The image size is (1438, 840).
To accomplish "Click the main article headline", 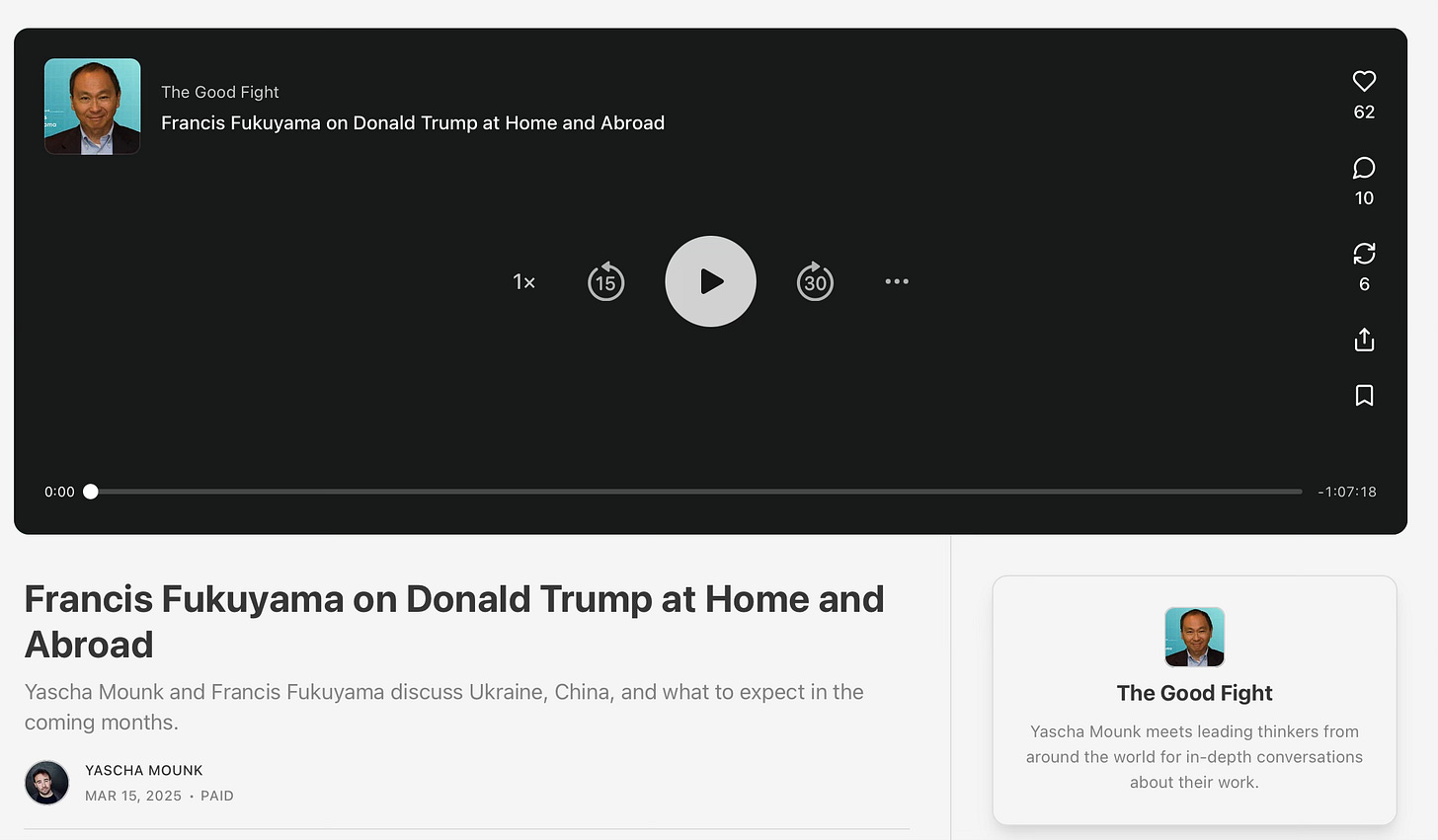I will coord(454,622).
